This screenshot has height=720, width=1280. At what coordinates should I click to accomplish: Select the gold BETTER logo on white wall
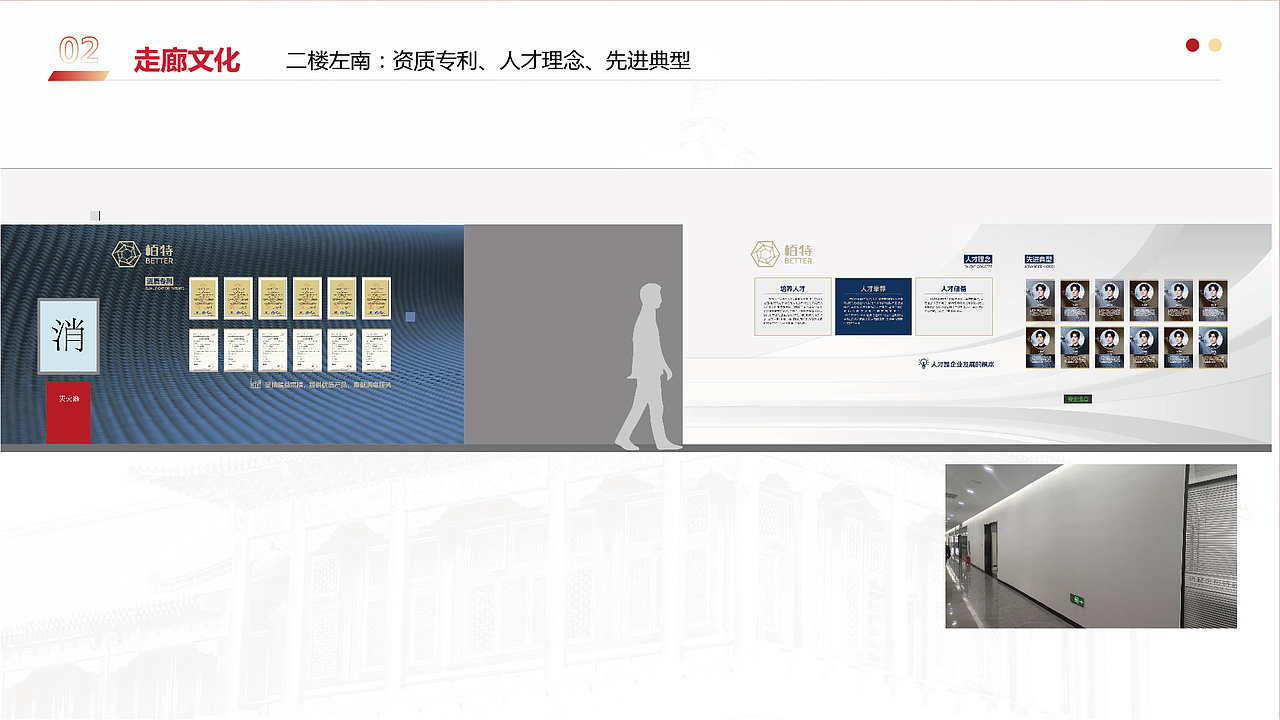(767, 253)
